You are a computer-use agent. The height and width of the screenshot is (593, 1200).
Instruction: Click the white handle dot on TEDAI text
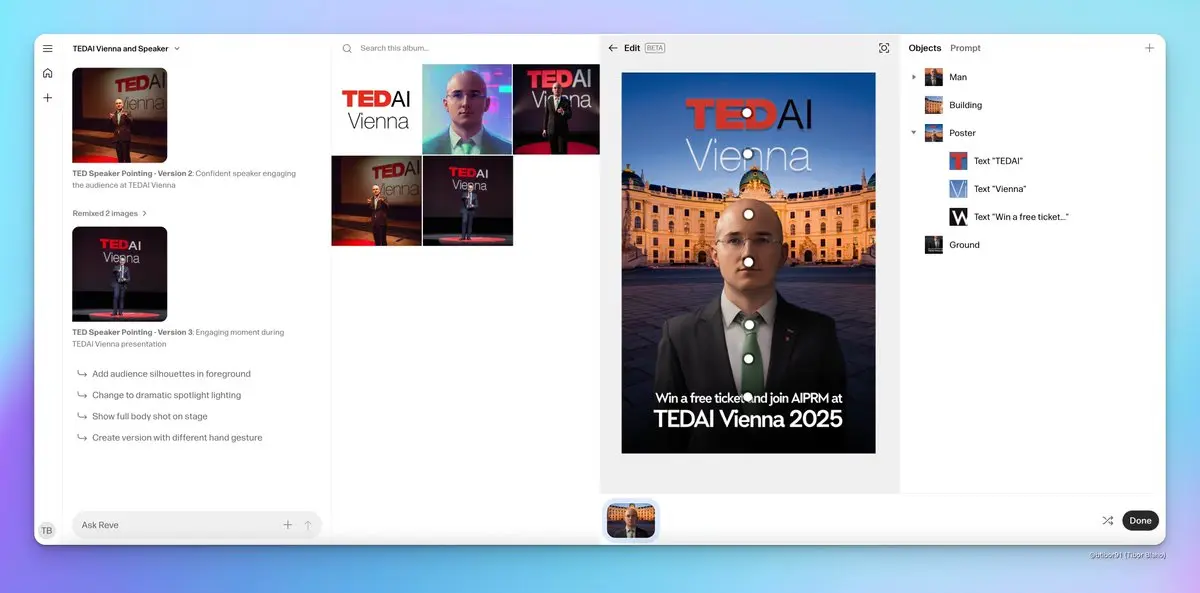coord(747,113)
